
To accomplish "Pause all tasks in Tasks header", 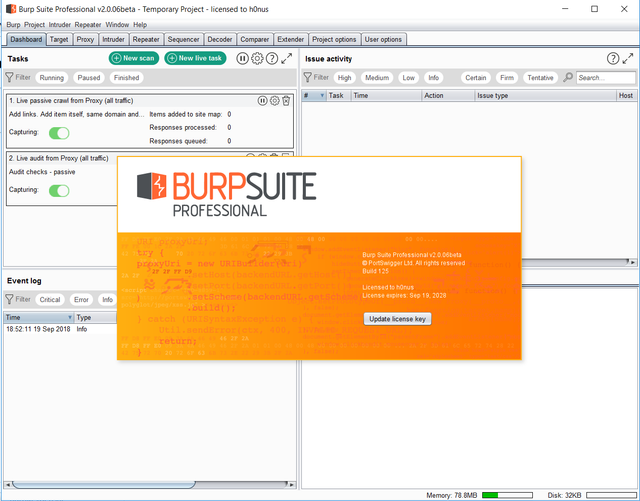I will coord(242,58).
